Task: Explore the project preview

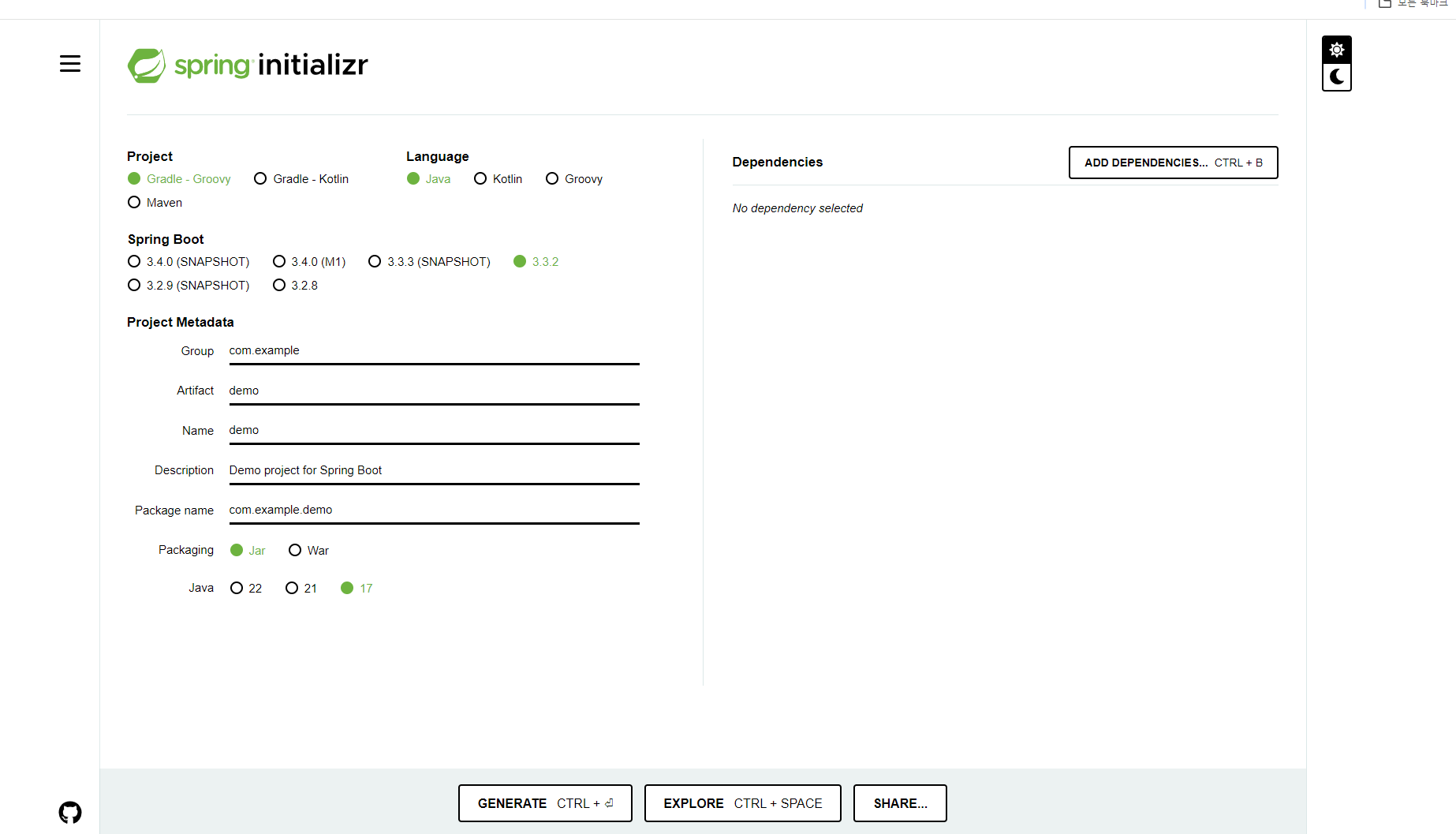Action: click(x=743, y=803)
